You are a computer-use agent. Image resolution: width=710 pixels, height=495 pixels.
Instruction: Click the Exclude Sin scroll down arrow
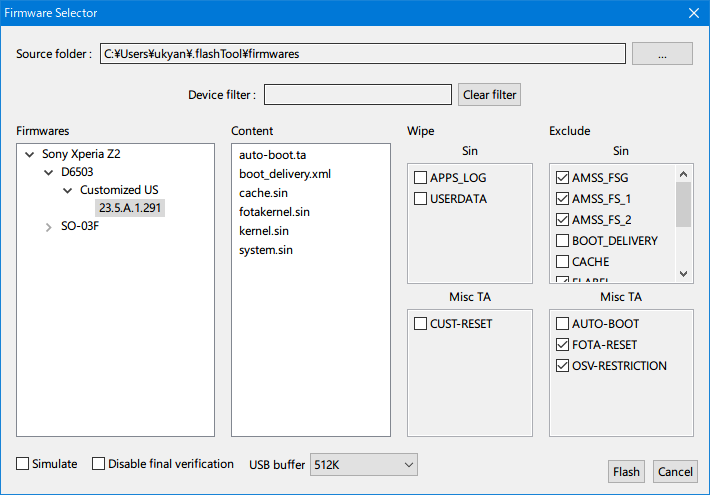(683, 274)
